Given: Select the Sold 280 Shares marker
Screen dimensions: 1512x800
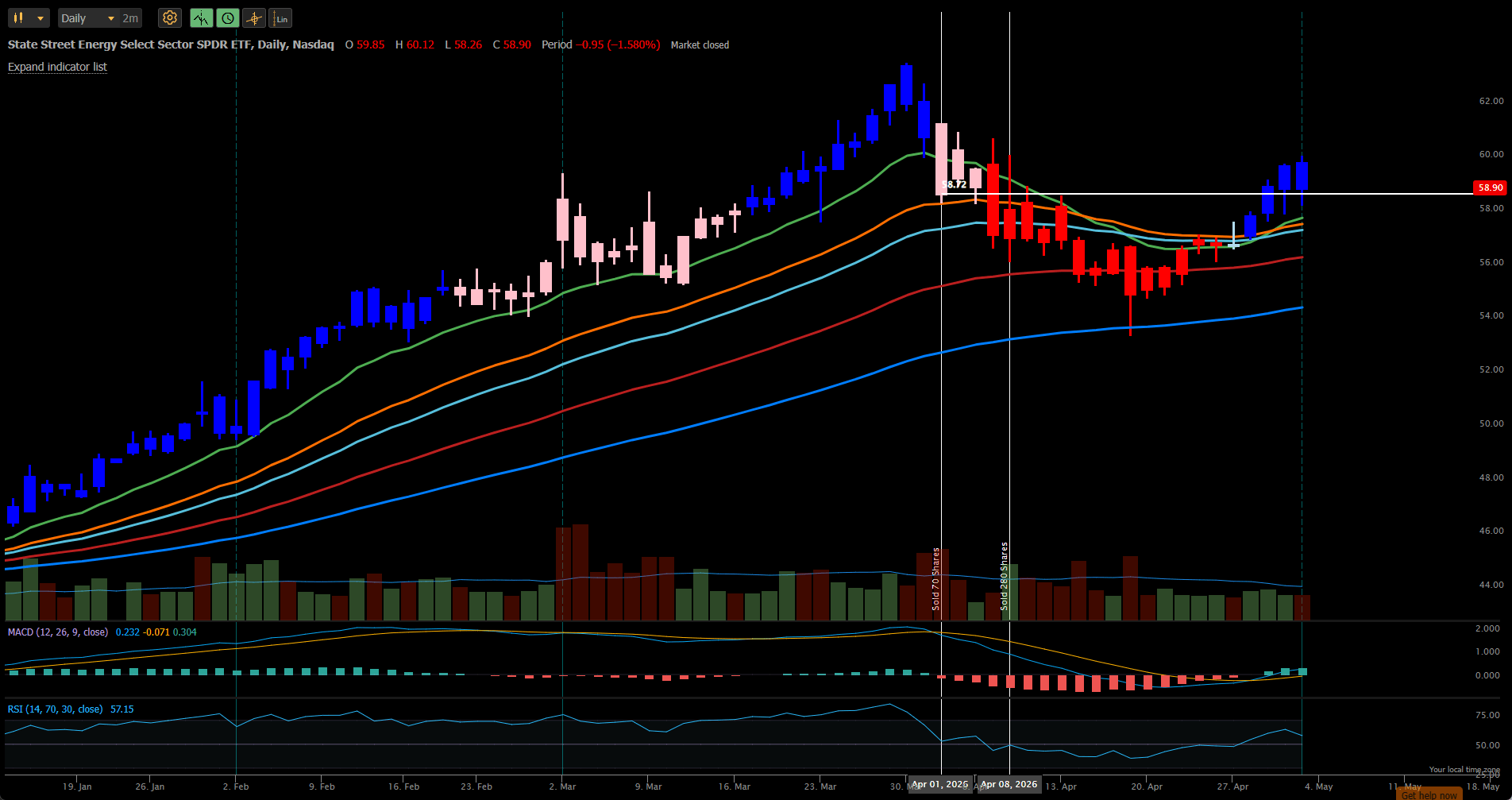Looking at the screenshot, I should [x=1005, y=576].
